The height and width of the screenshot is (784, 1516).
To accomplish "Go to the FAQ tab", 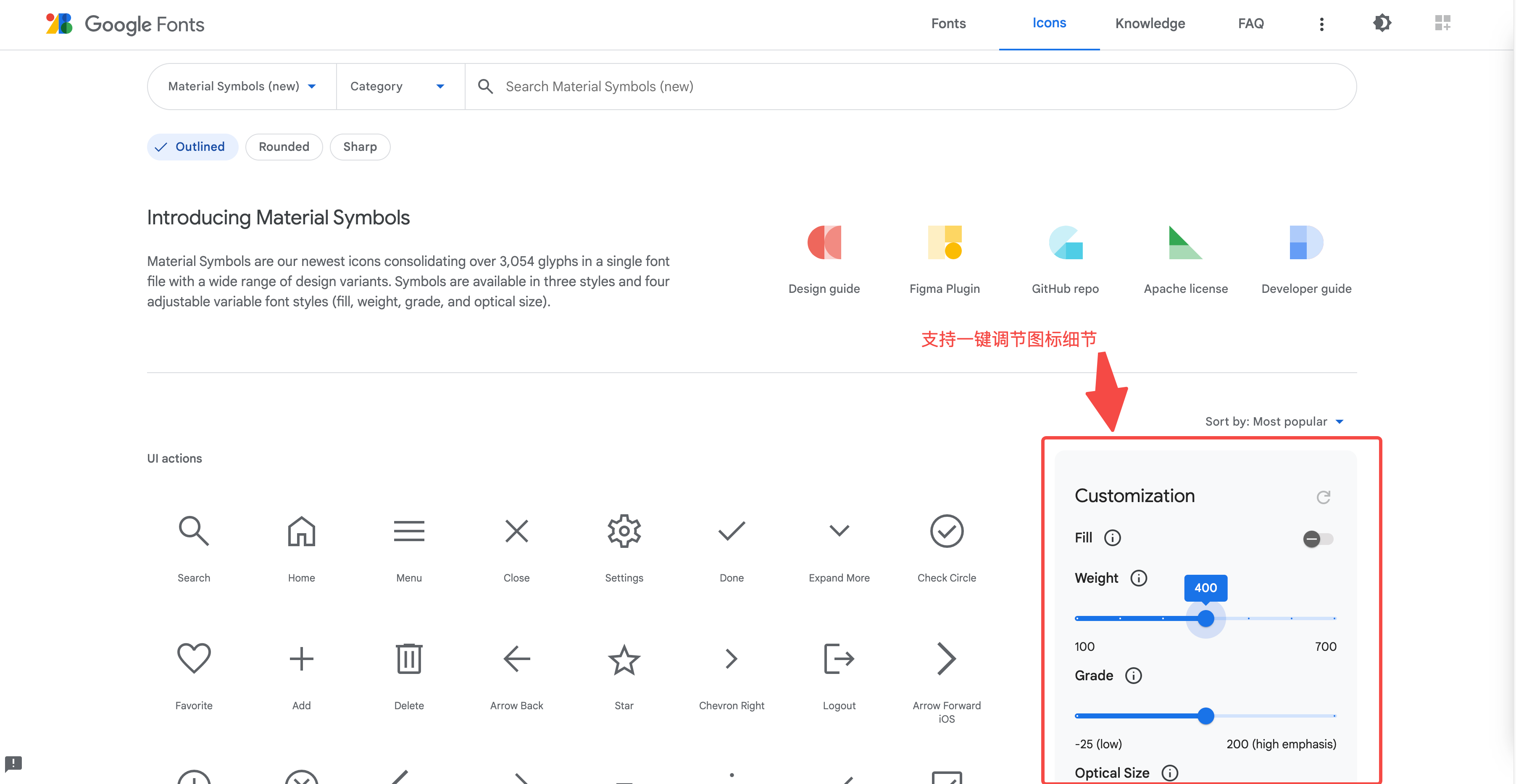I will [1250, 24].
